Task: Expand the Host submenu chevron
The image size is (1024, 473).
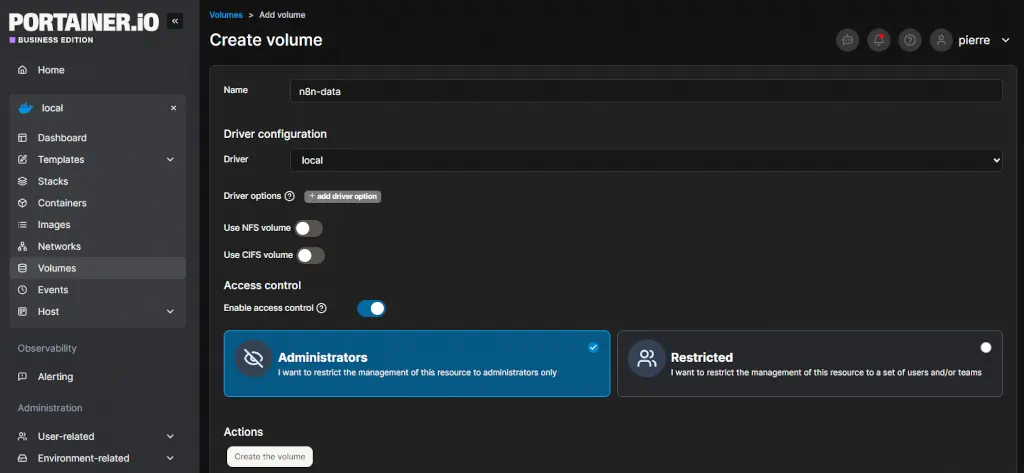Action: pos(170,312)
